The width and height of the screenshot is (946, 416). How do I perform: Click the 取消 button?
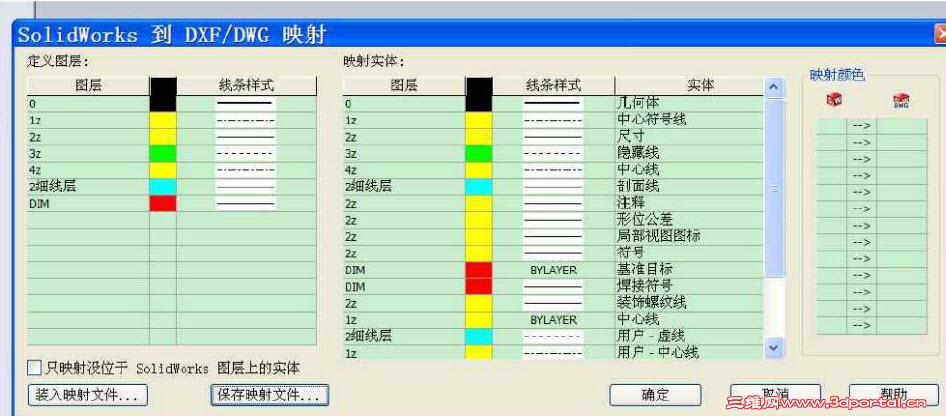pos(776,395)
